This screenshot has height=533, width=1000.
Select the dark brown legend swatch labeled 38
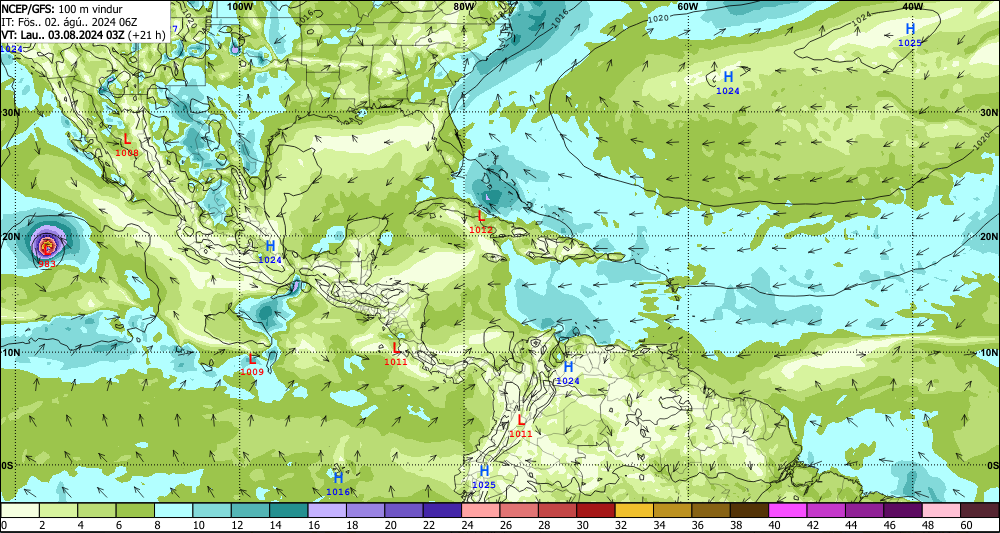pyautogui.click(x=748, y=510)
